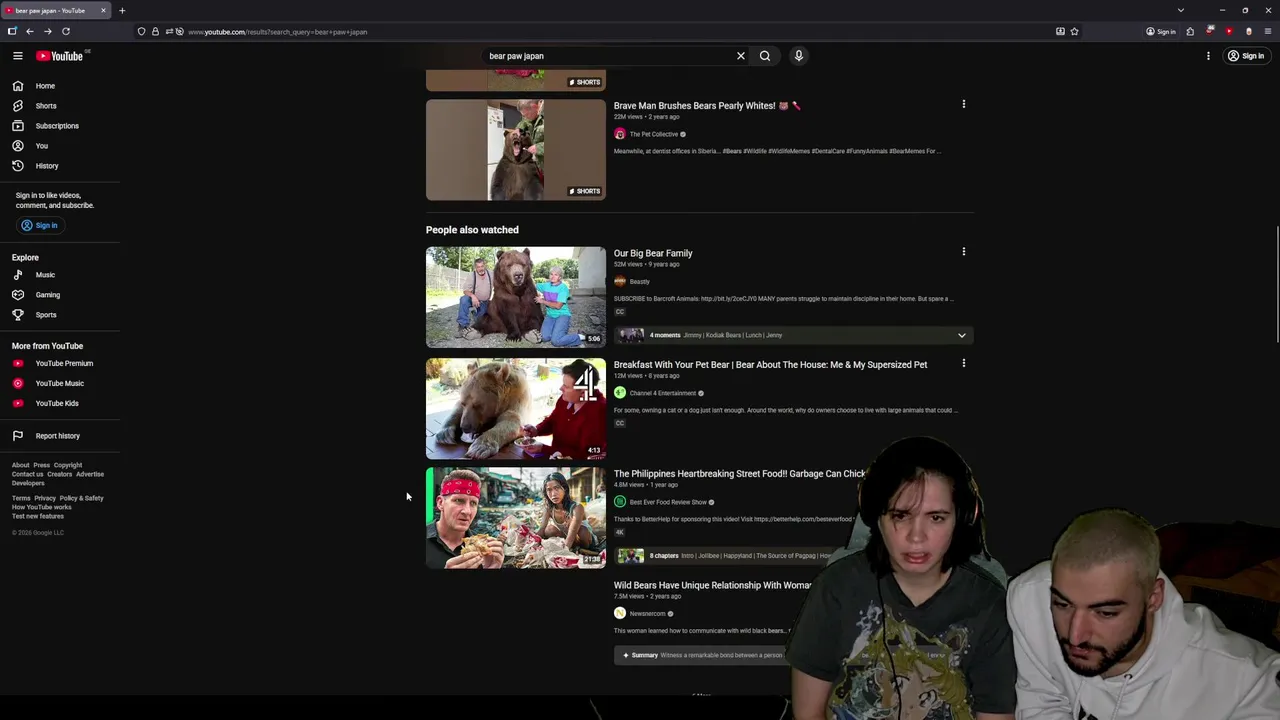The image size is (1280, 720).
Task: Open options for Breakfast With Your Pet Bear
Action: 964,363
